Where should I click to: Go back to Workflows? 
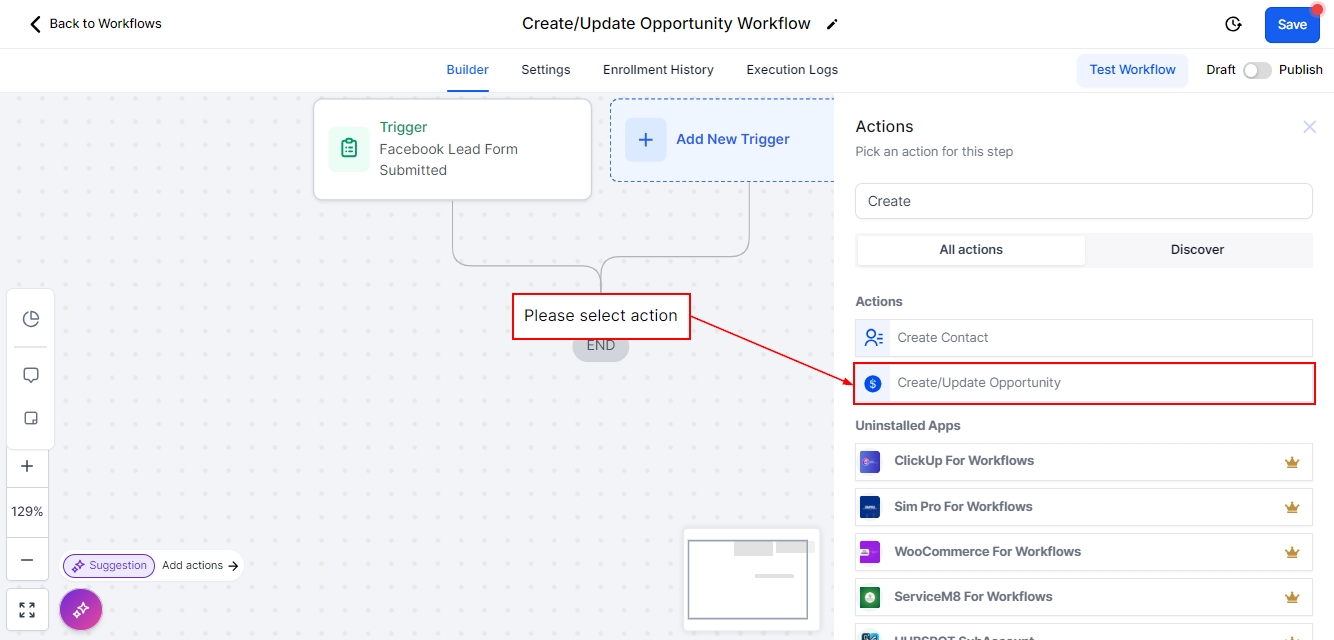click(95, 23)
